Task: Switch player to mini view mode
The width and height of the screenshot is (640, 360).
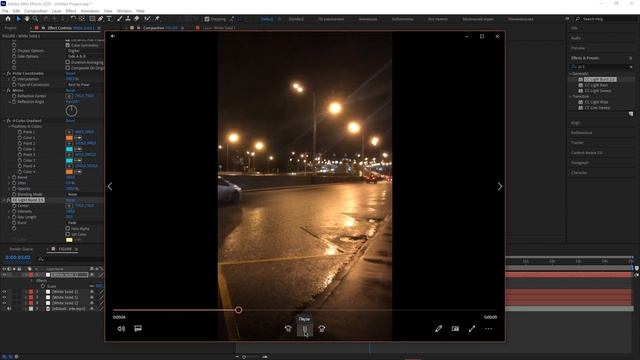Action: [455, 329]
